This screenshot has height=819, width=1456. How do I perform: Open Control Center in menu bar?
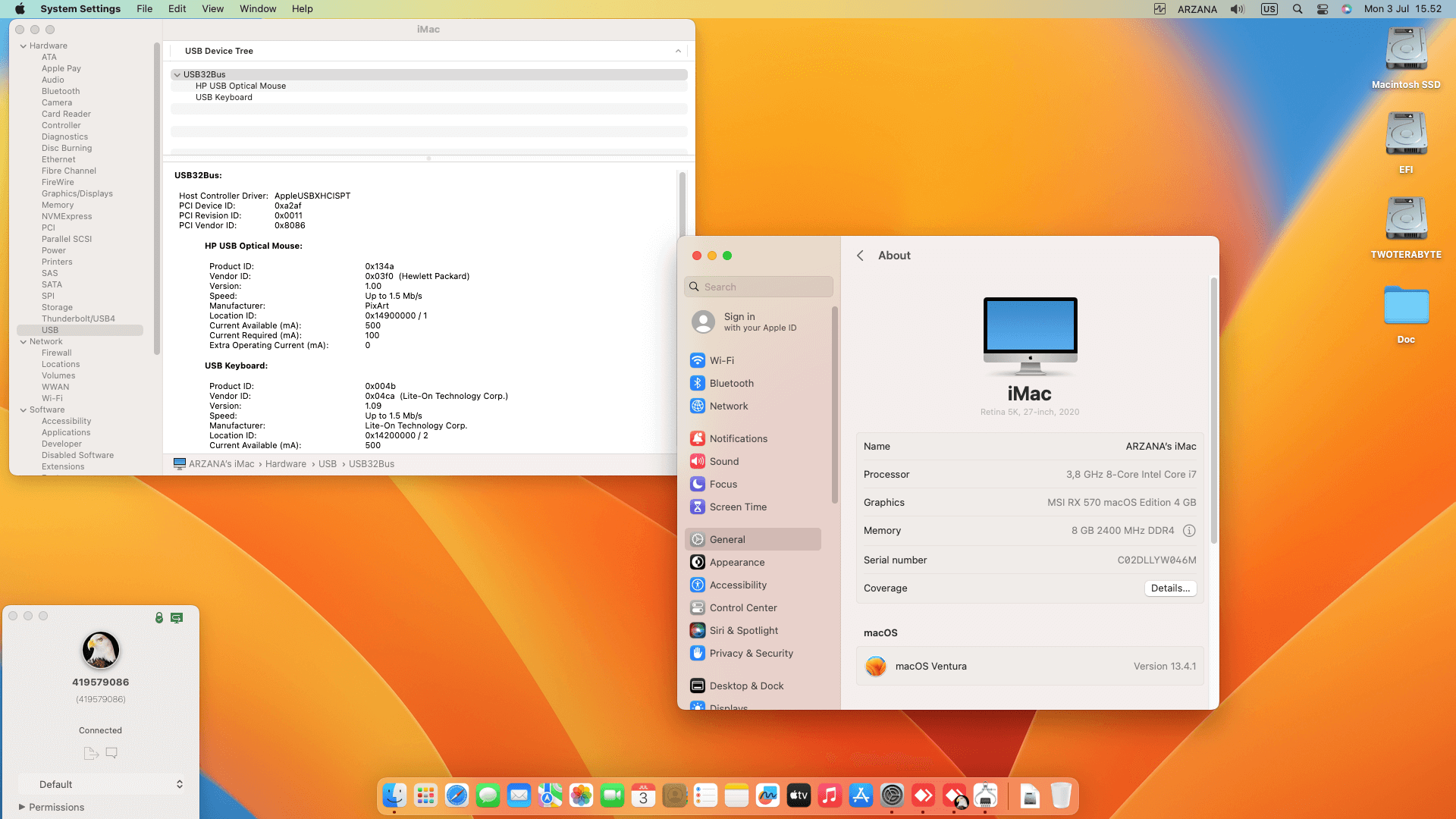[1323, 9]
